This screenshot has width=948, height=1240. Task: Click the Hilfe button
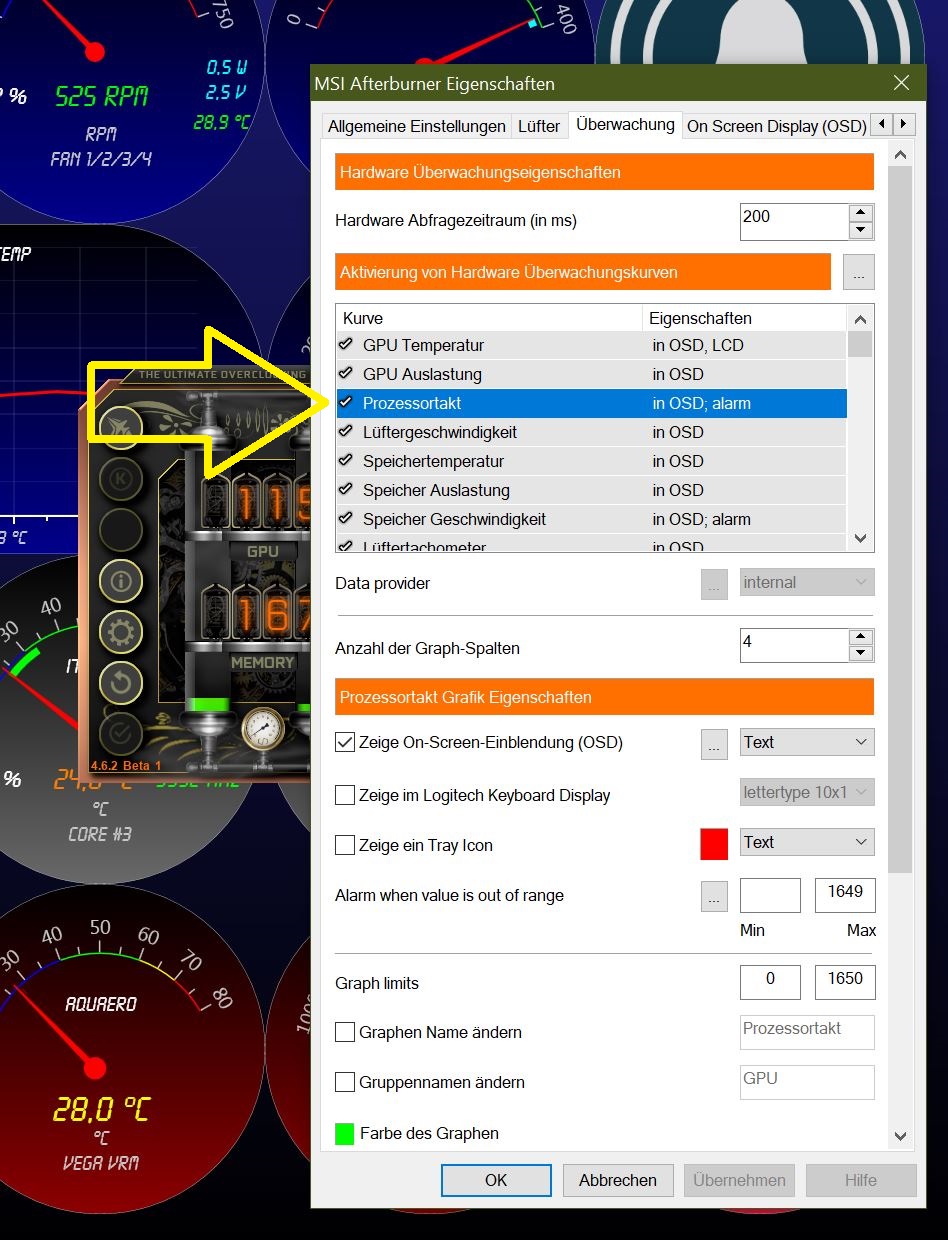click(x=861, y=1180)
